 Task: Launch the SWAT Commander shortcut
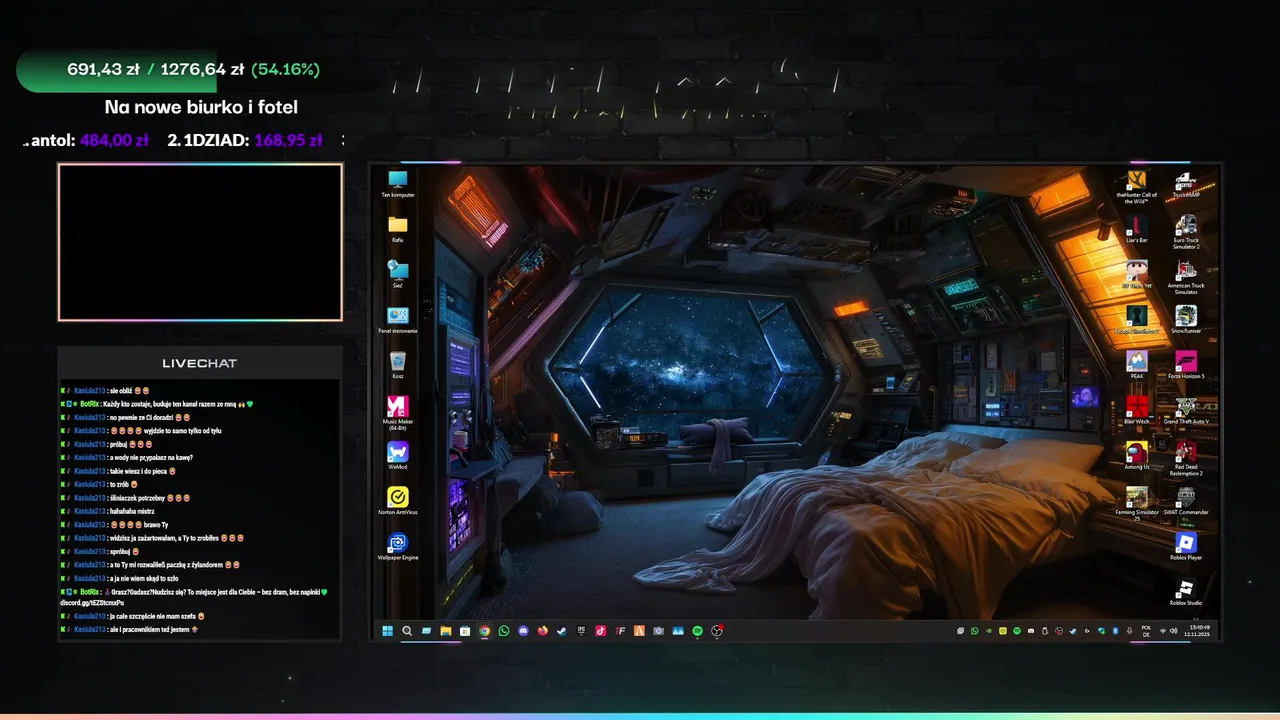[1186, 500]
